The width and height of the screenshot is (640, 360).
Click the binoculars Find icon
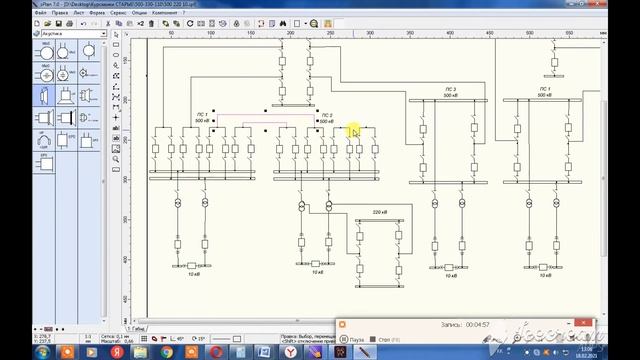(x=283, y=24)
